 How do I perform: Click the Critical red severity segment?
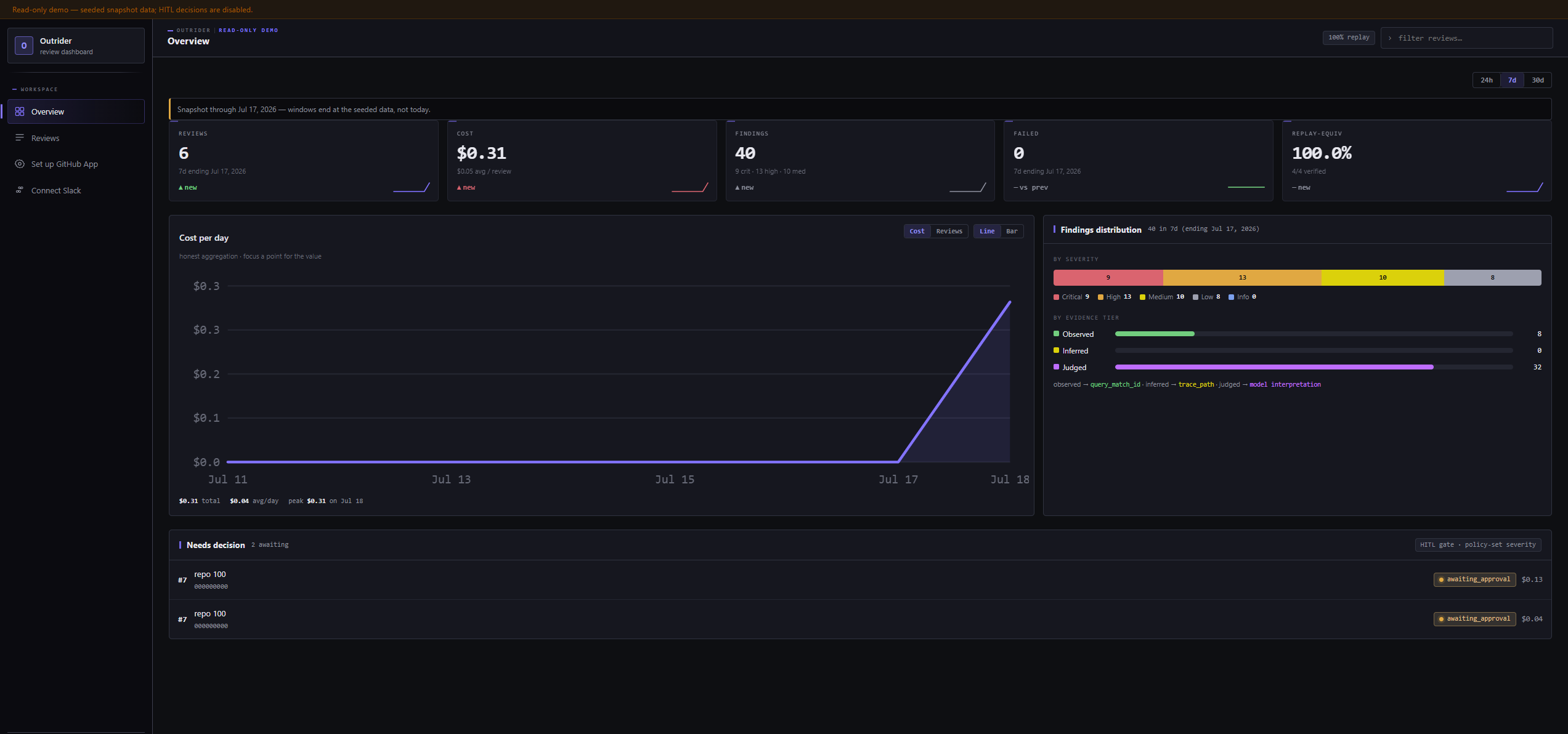(1108, 278)
